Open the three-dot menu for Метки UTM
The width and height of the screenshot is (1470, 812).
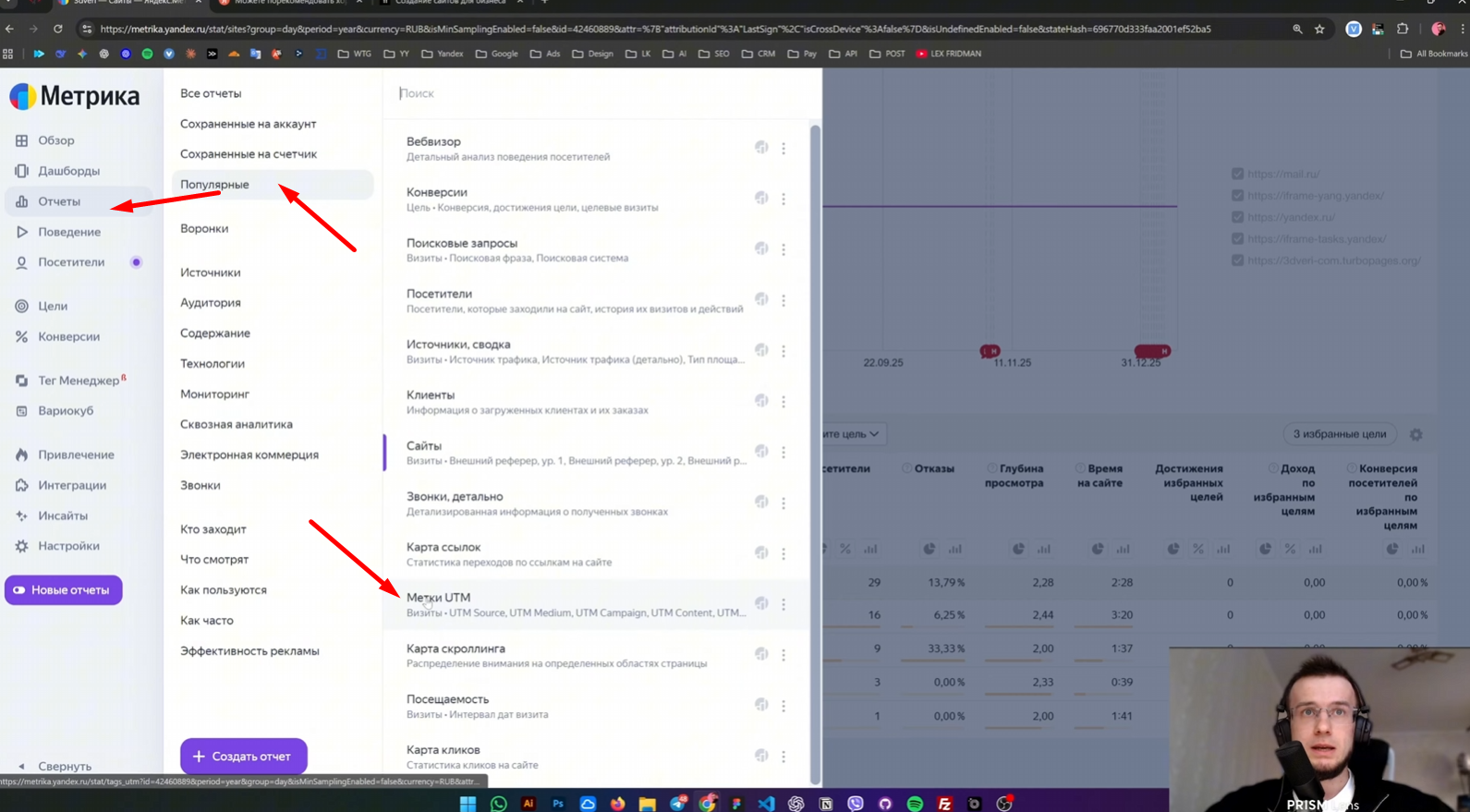point(784,604)
